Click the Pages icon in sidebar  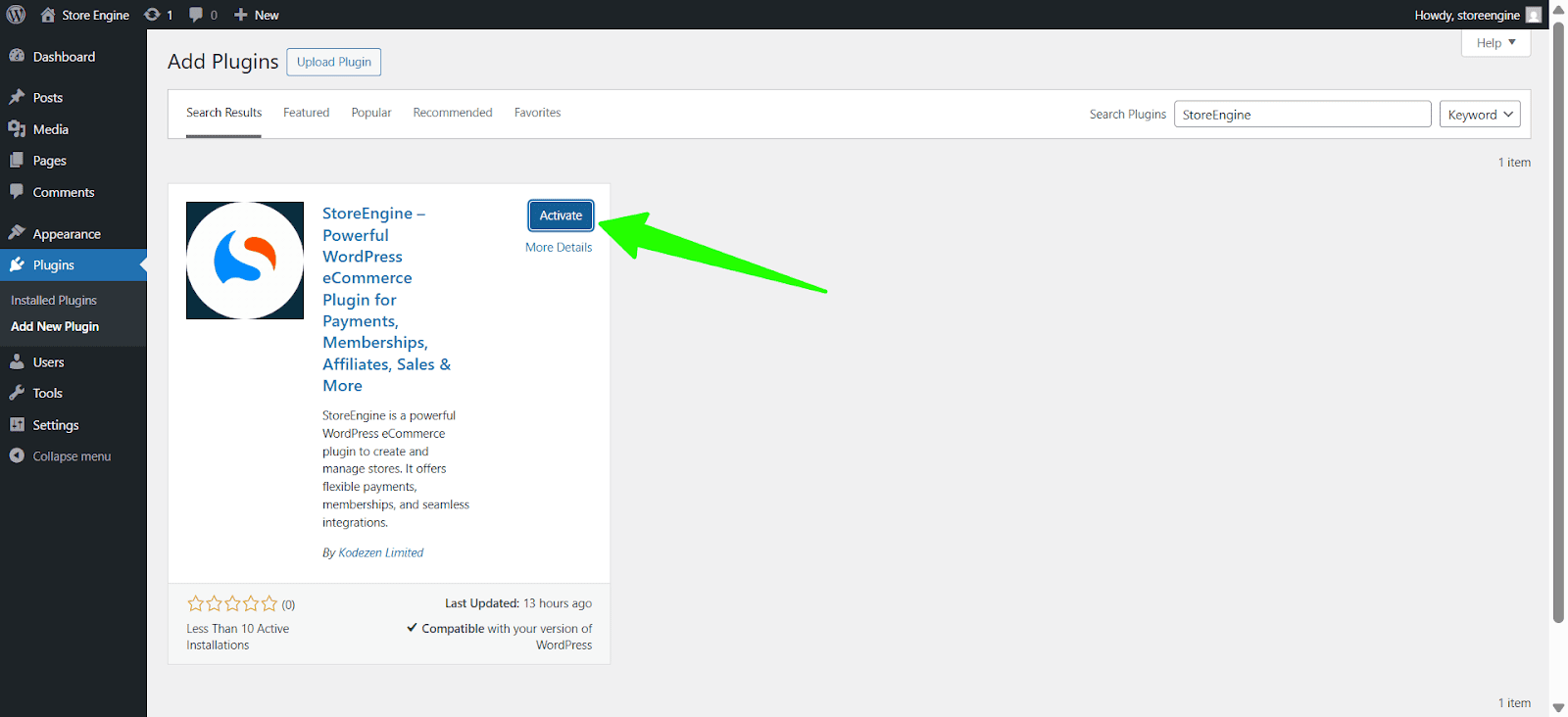17,160
